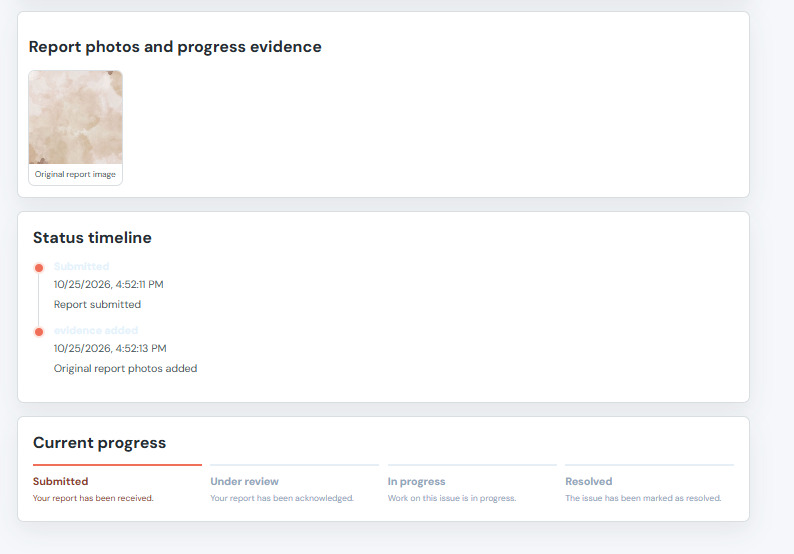Select the In progress step
The width and height of the screenshot is (794, 554).
pos(472,484)
